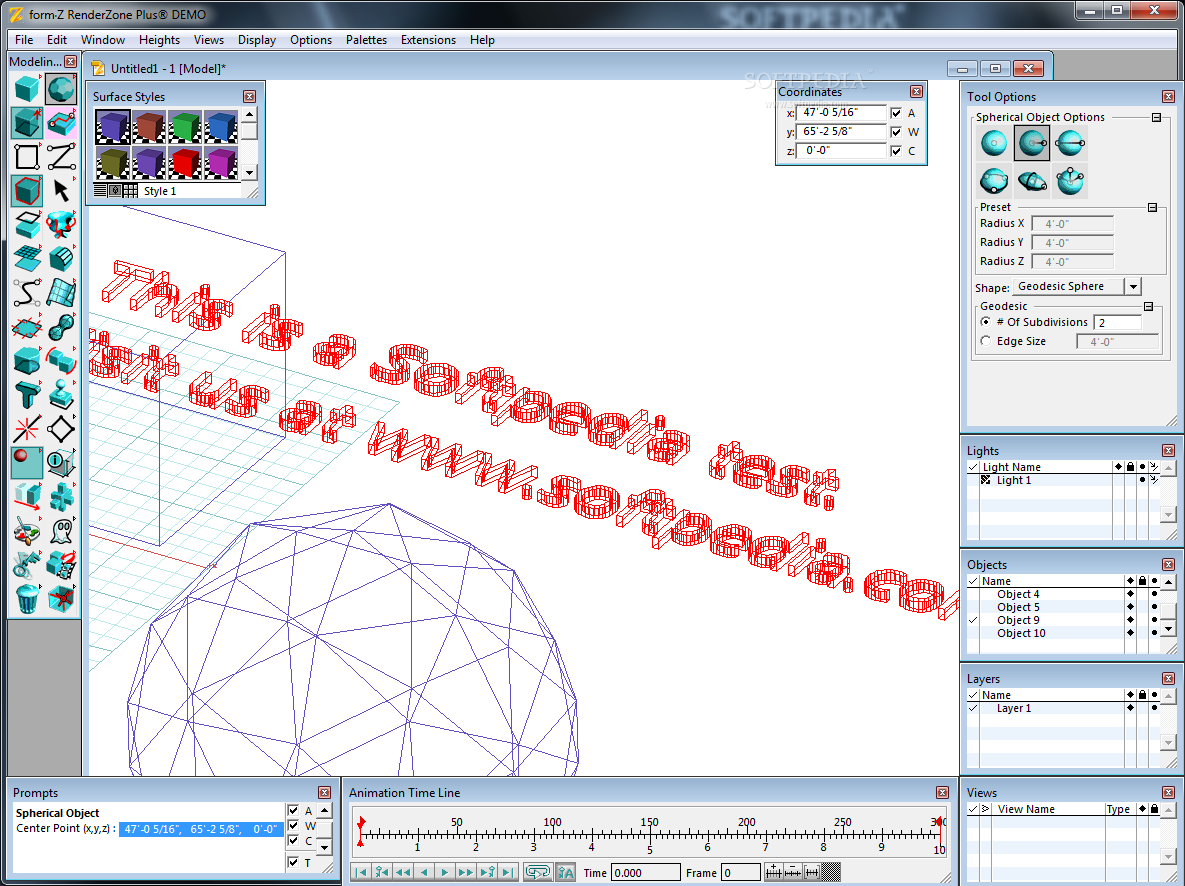The image size is (1185, 886).
Task: Open the Palettes menu
Action: pyautogui.click(x=367, y=40)
